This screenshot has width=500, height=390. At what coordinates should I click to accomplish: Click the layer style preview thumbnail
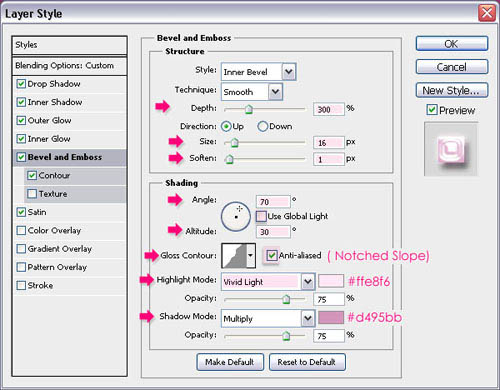coord(451,149)
